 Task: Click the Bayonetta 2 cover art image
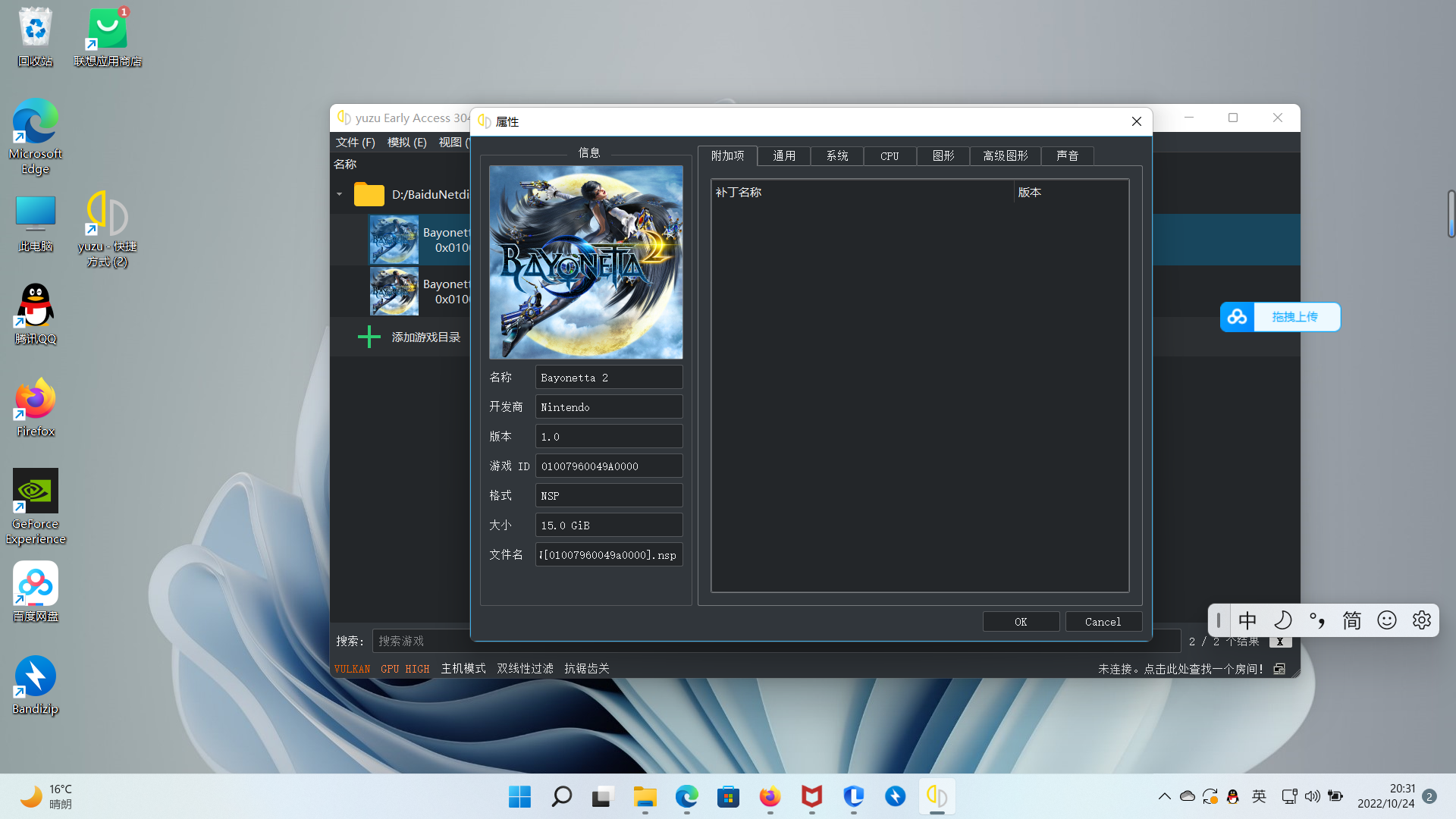585,262
